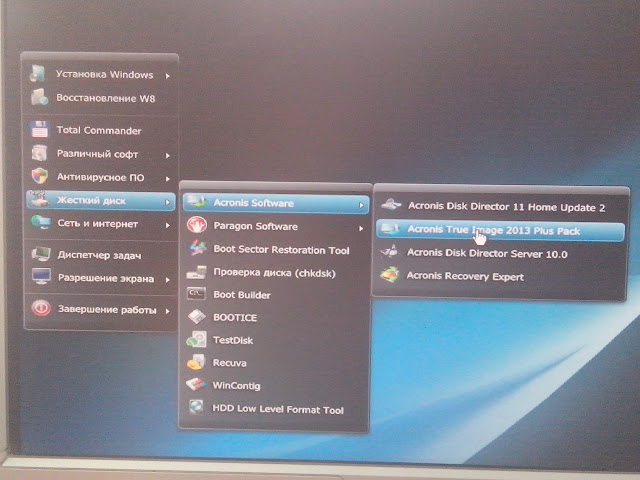
Task: Click the Acronis Software submenu arrow
Action: click(361, 205)
